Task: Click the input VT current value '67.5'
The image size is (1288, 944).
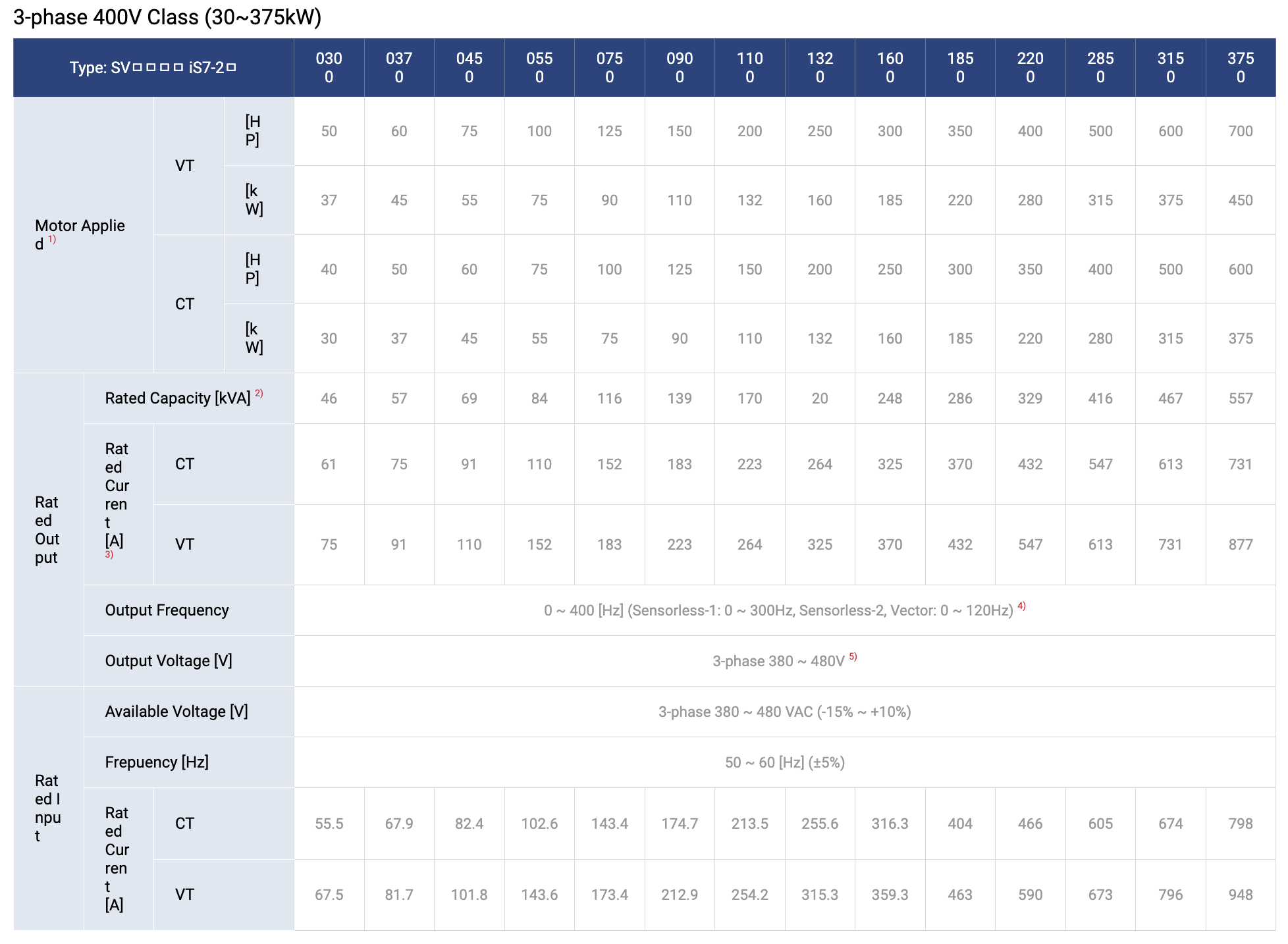Action: (x=329, y=895)
